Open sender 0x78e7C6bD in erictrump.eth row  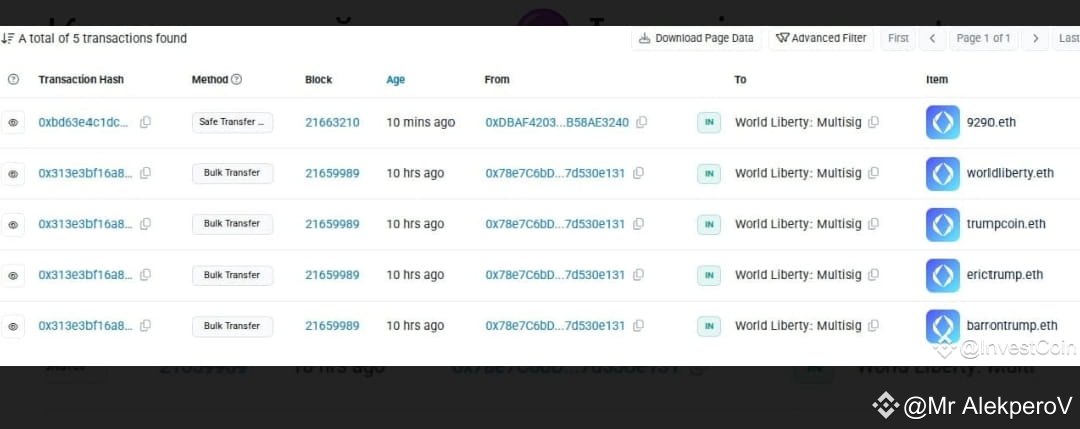click(x=555, y=275)
